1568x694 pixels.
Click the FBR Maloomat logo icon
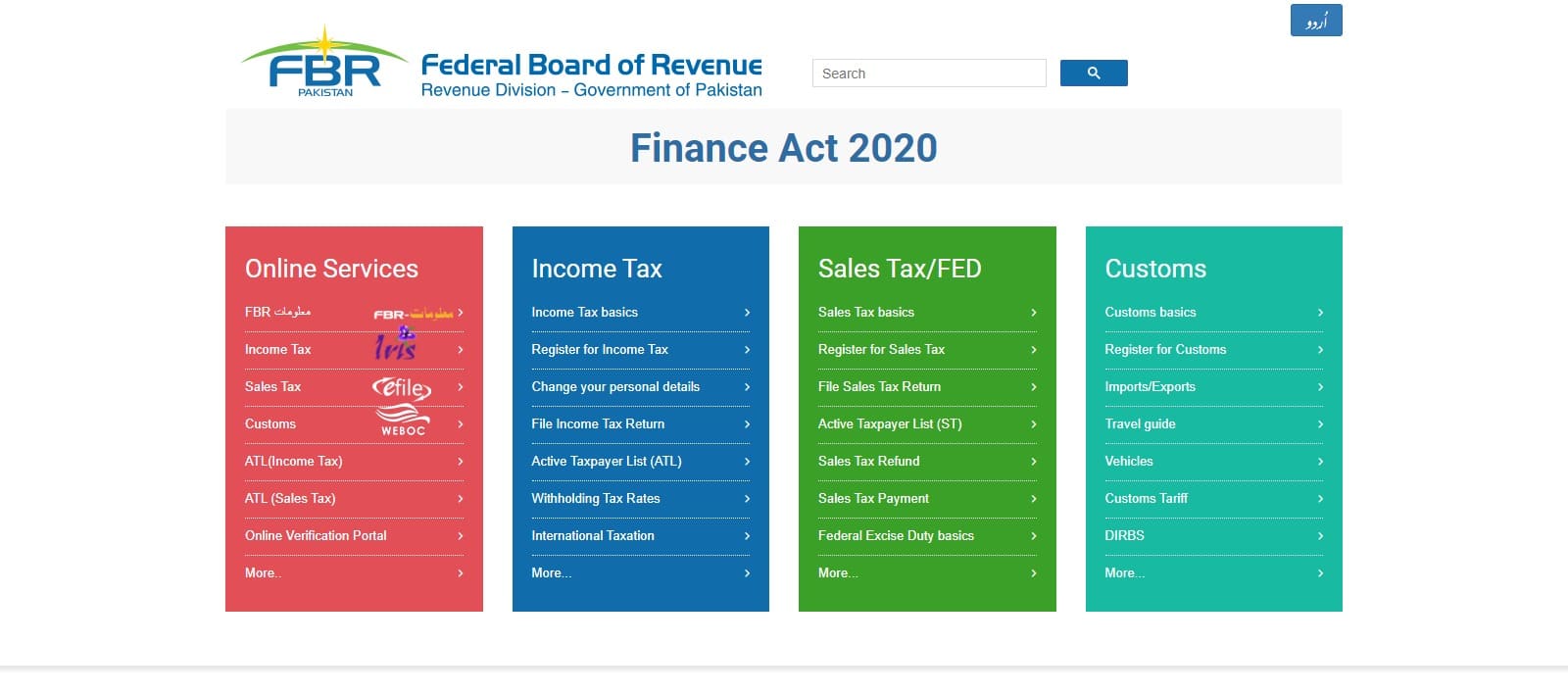coord(413,314)
